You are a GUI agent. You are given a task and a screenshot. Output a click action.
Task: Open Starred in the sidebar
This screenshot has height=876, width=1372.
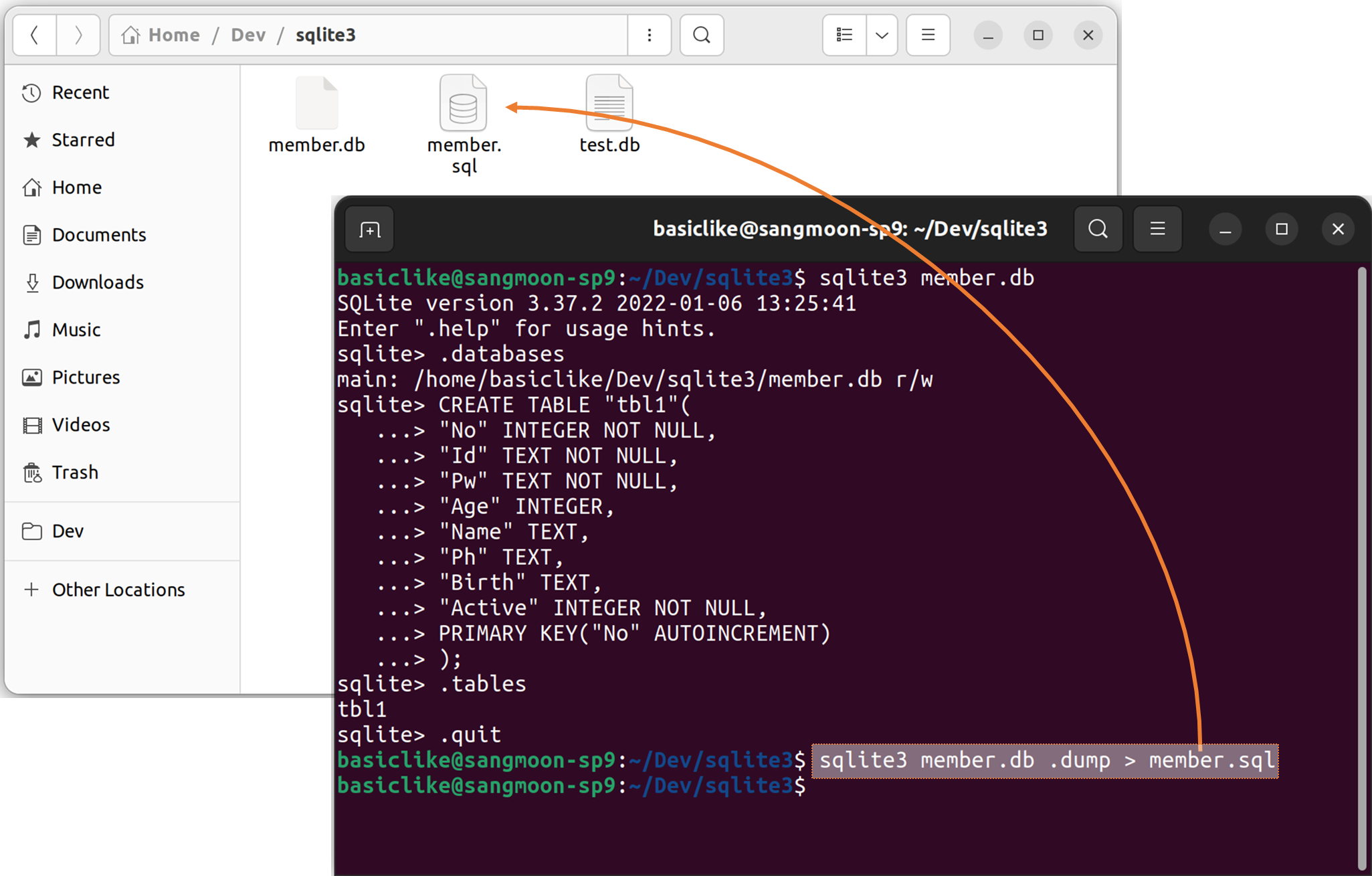tap(83, 140)
